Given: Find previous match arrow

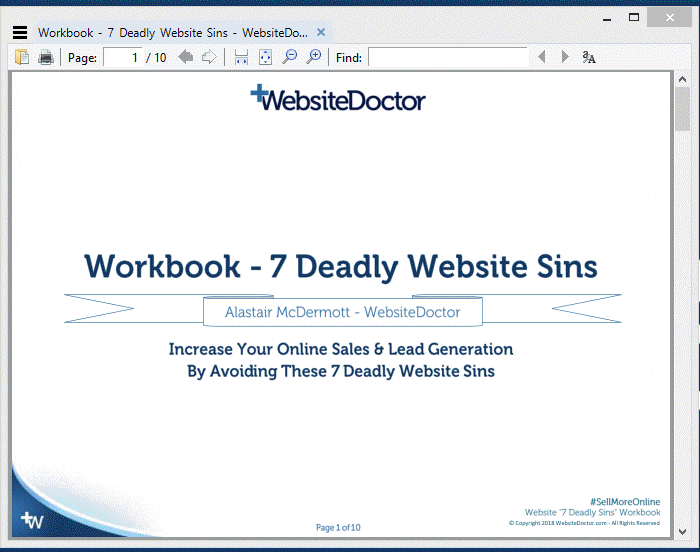Looking at the screenshot, I should [542, 57].
